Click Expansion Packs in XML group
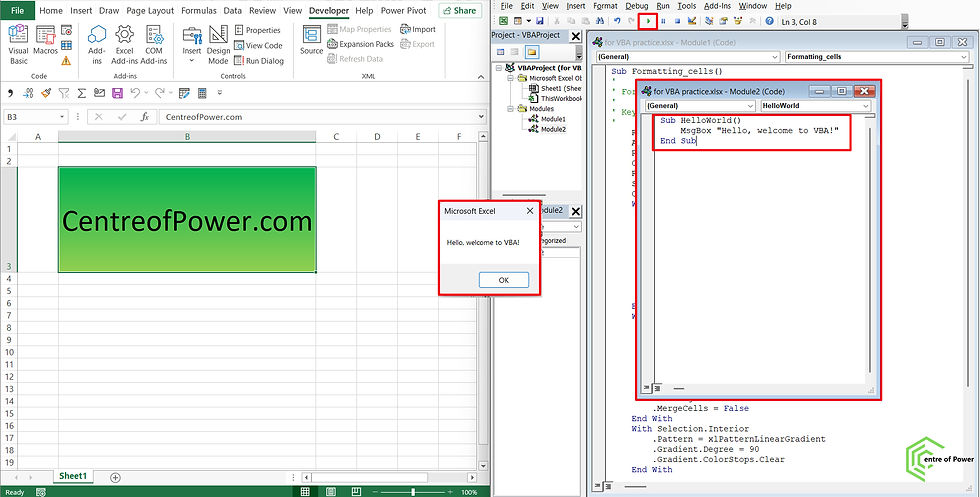This screenshot has width=980, height=497. [x=361, y=44]
